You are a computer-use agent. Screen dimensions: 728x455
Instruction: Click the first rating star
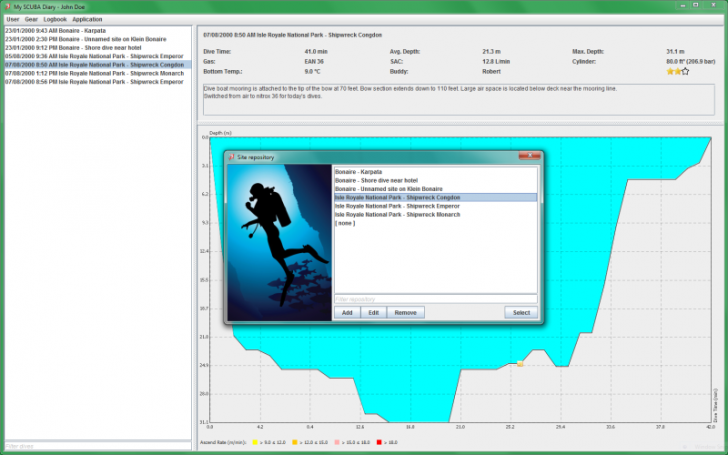(670, 72)
